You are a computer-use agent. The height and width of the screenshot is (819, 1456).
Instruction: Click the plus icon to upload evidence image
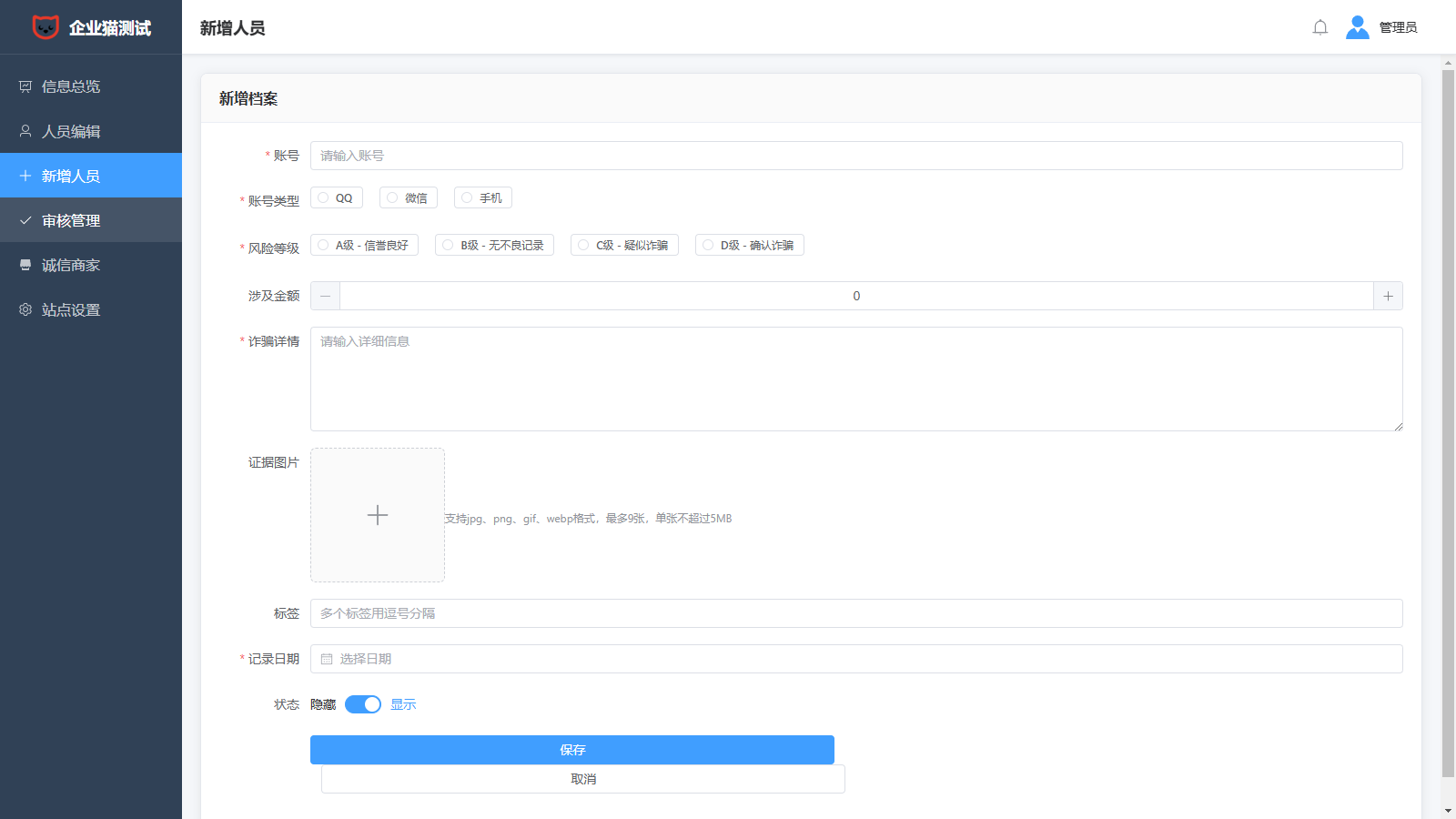pos(378,515)
